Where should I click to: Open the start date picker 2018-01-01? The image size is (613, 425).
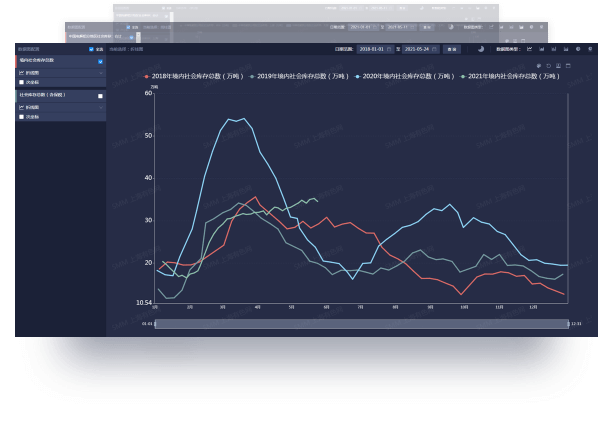pos(373,48)
